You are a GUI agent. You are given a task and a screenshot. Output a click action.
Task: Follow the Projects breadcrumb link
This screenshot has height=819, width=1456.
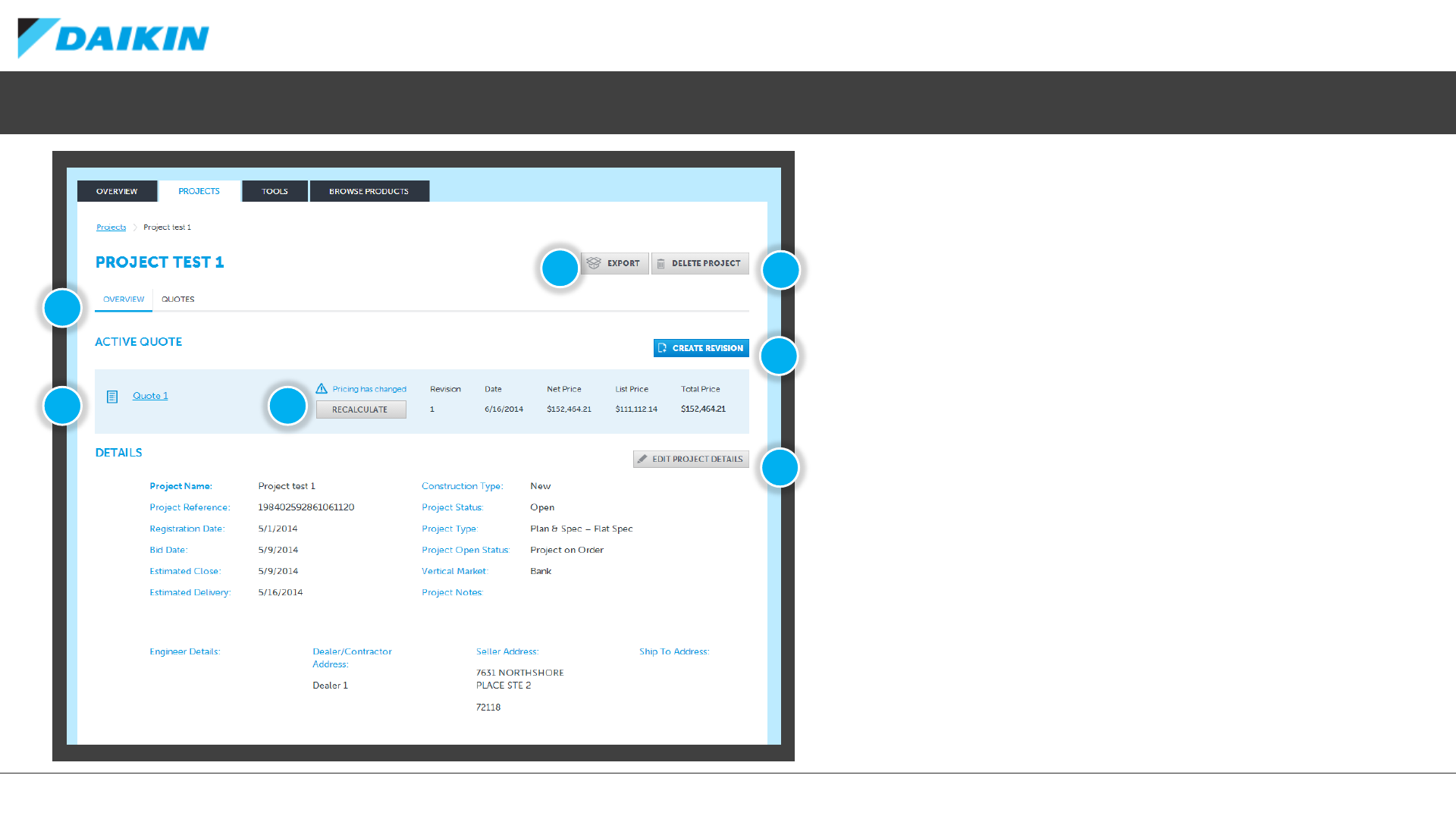[111, 227]
